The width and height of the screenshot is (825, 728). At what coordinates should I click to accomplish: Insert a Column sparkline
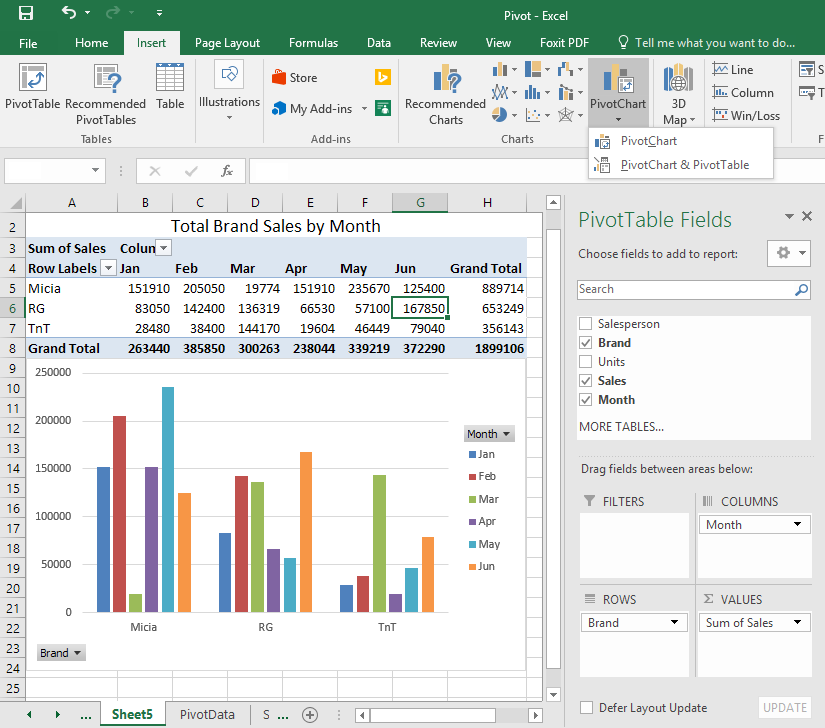pos(743,93)
